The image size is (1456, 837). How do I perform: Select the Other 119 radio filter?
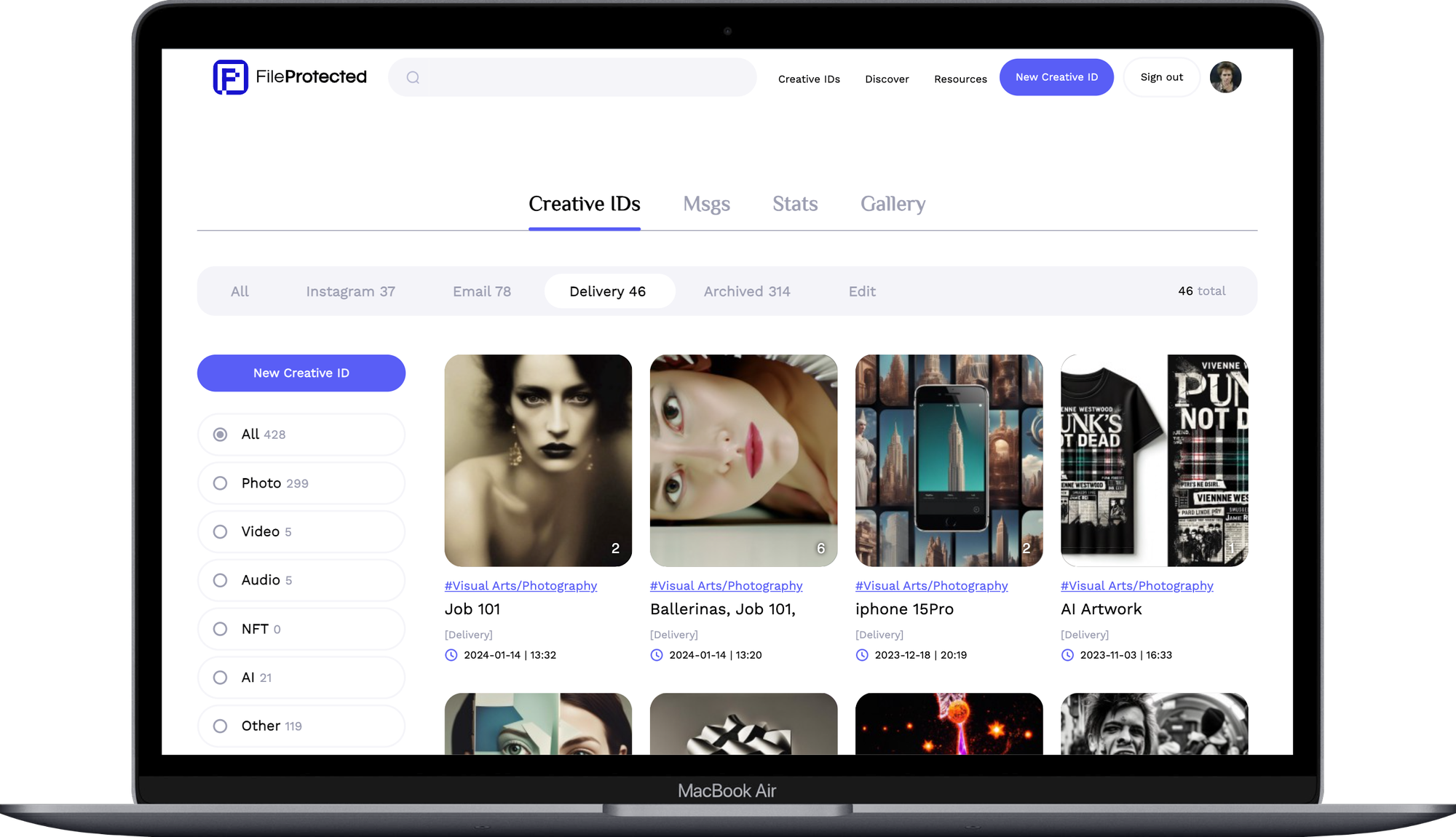(x=220, y=726)
